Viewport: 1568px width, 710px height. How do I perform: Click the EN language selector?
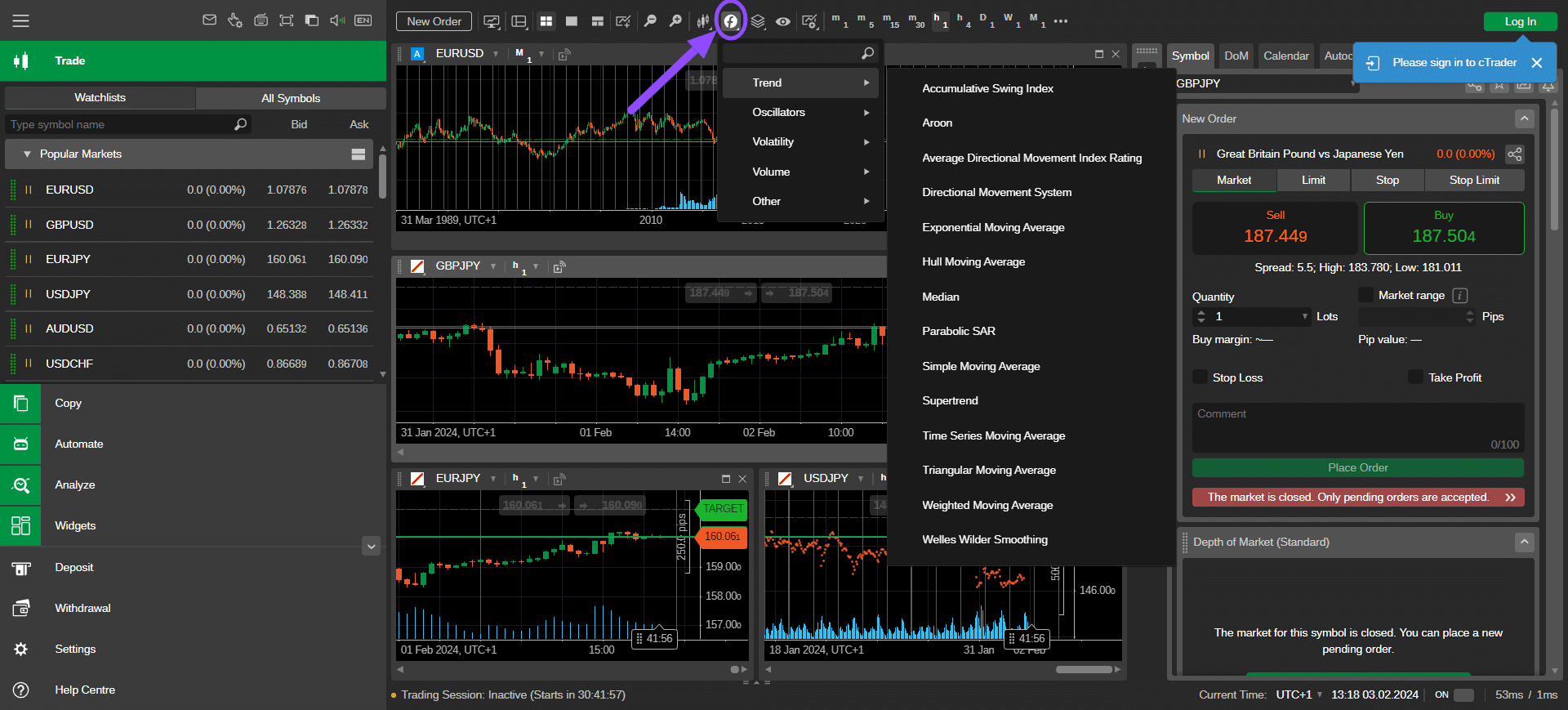tap(363, 20)
